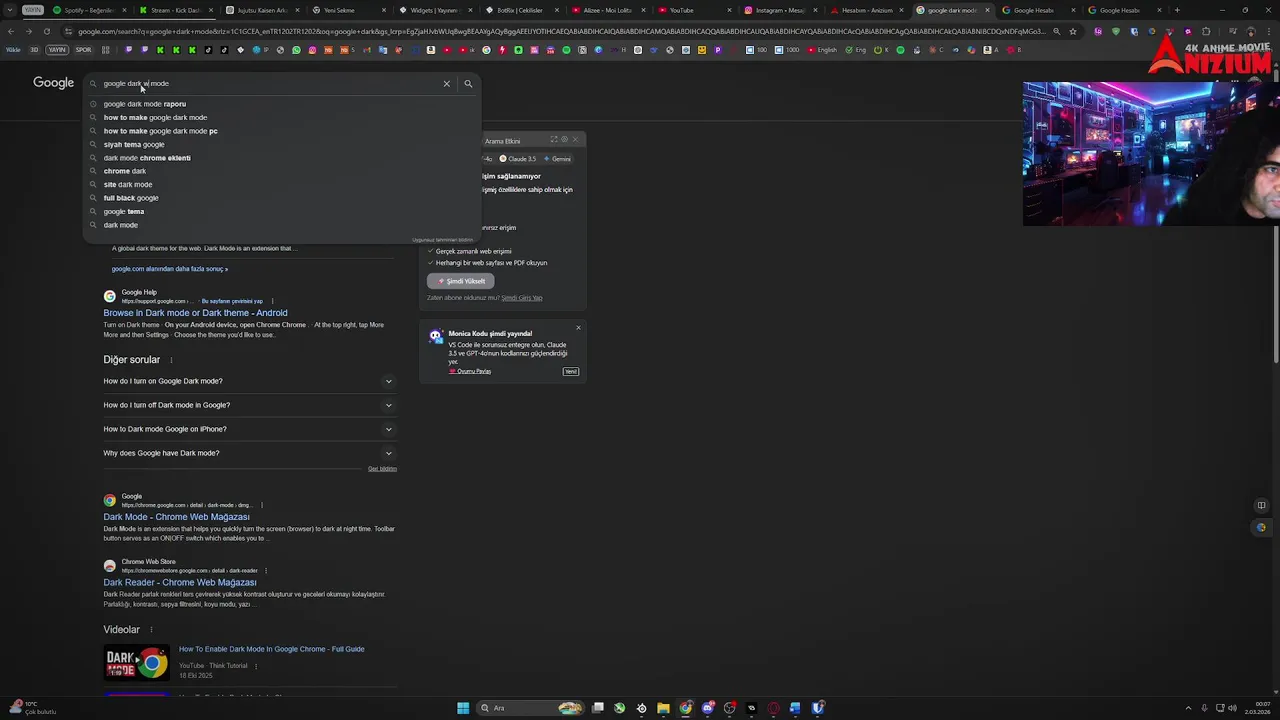Screen dimensions: 1280x720
Task: Open a new tab with the plus button
Action: (1177, 10)
